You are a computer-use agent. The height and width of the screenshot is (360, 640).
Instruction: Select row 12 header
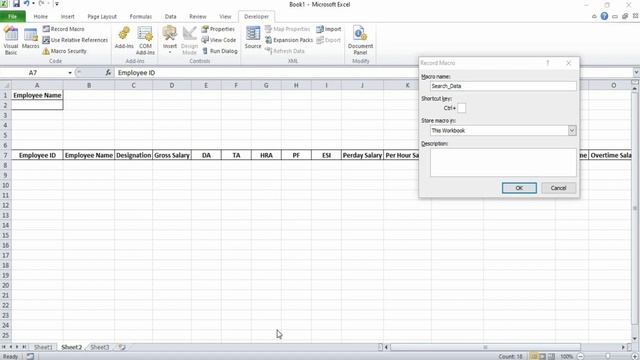coord(6,205)
